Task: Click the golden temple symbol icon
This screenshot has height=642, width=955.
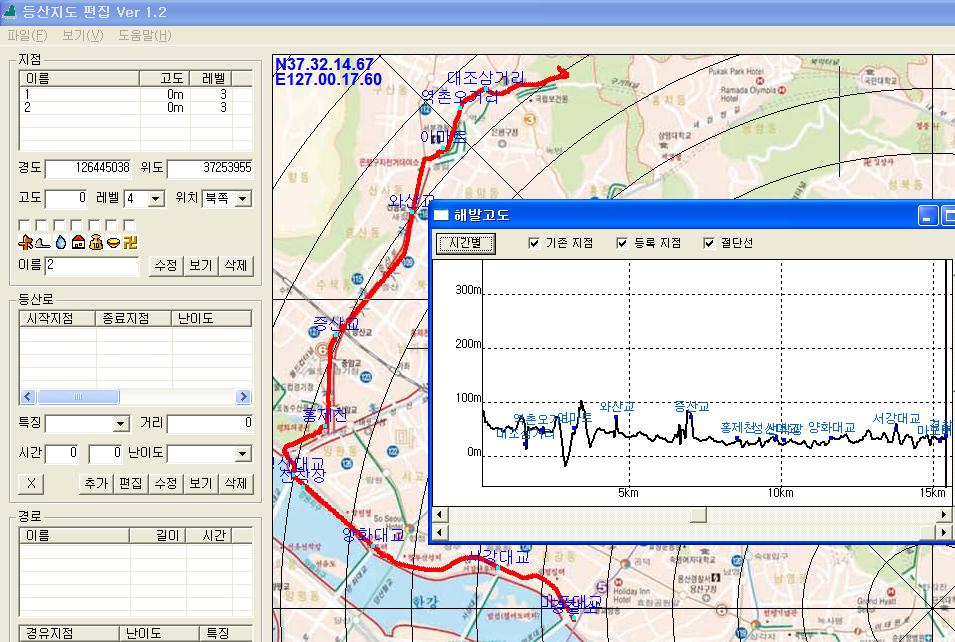Action: [x=130, y=242]
